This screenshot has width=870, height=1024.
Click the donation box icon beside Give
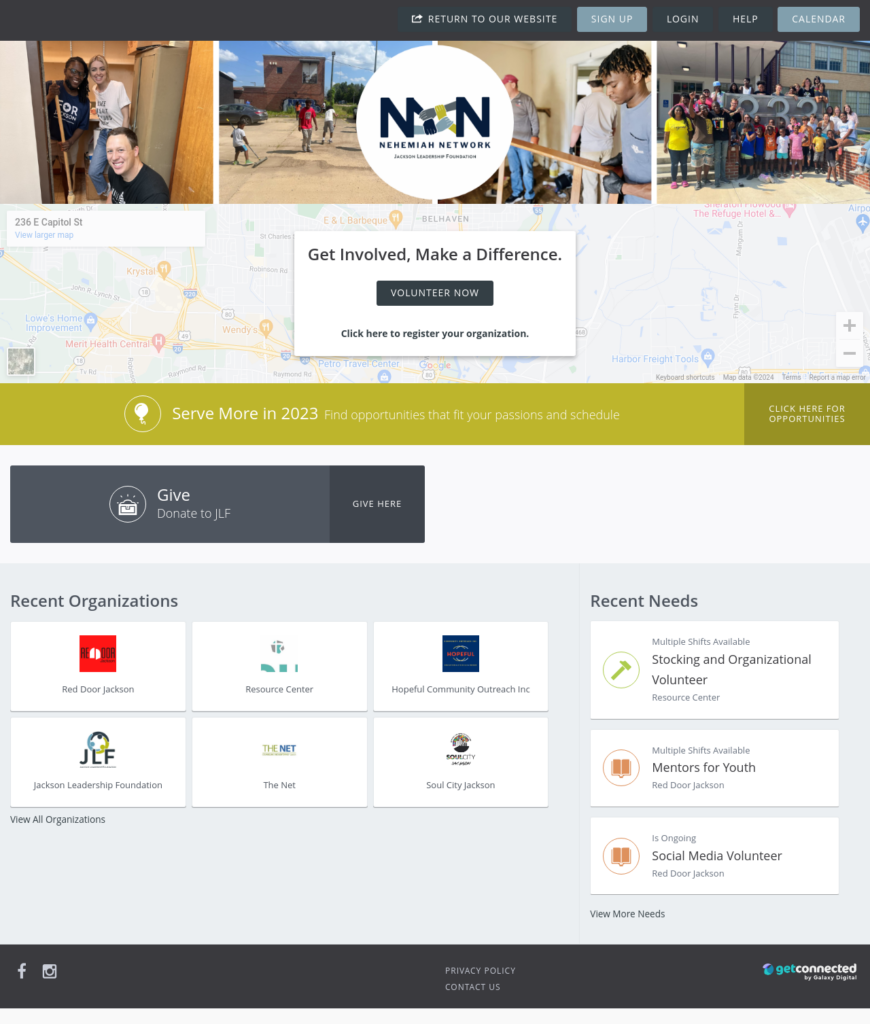127,504
